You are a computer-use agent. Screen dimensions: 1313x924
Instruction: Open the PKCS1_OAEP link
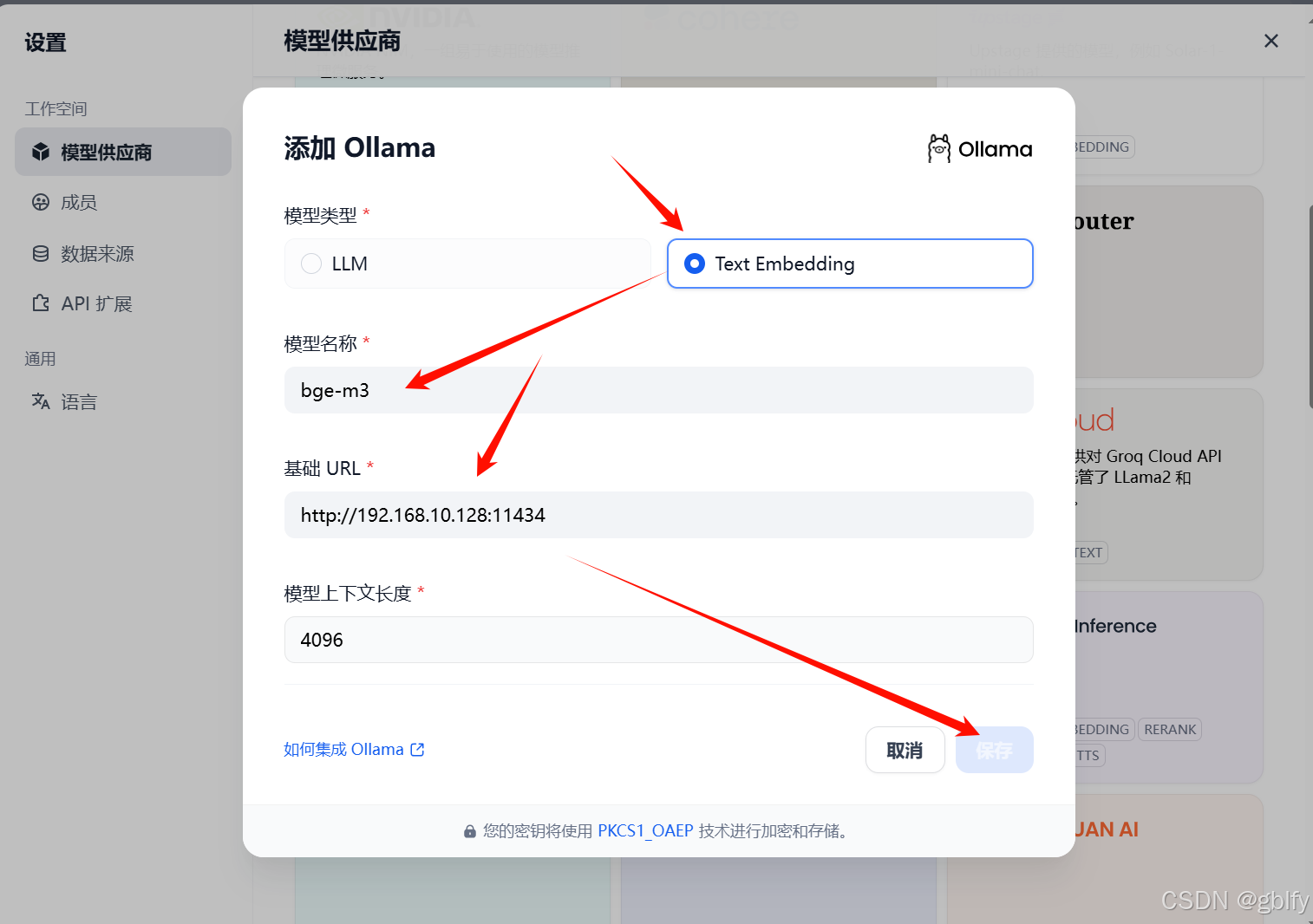645,830
